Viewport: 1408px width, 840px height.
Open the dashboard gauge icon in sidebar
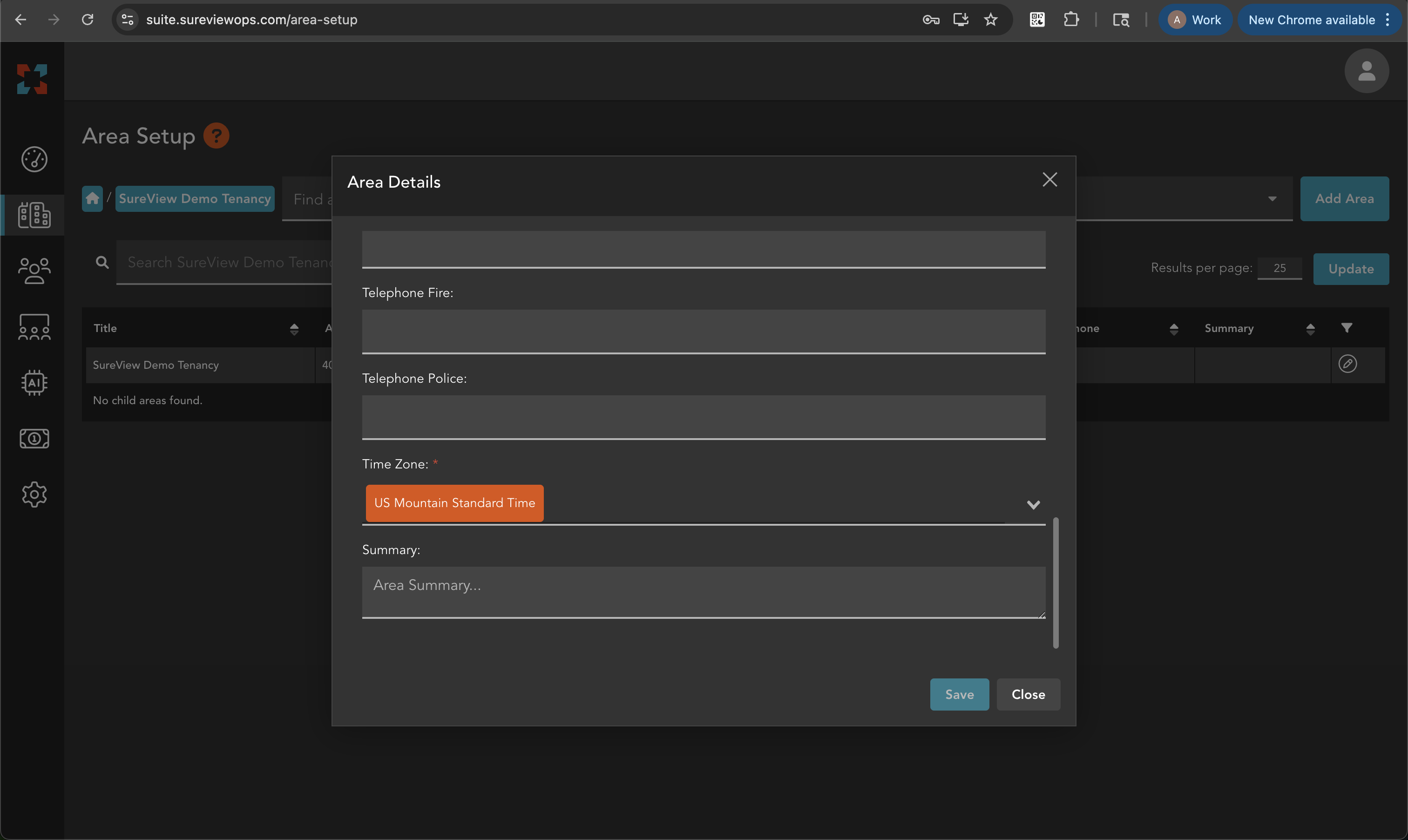(34, 159)
